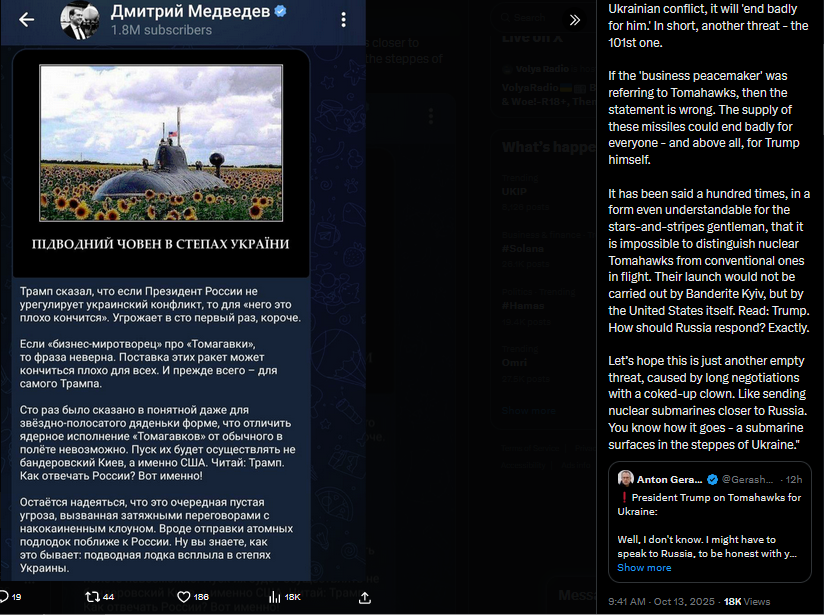Click the 12h time on quoted post

click(794, 479)
